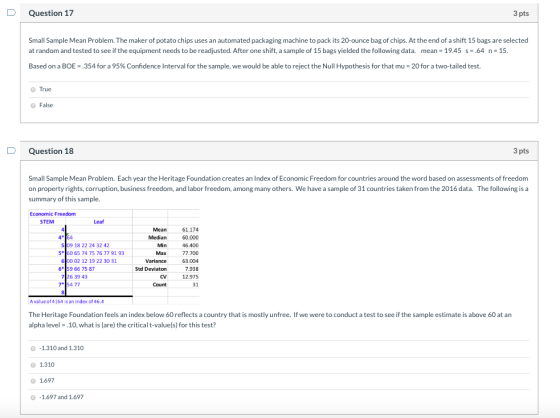Viewport: 560px width, 418px height.
Task: Click the 3 pts label on Question 18
Action: pyautogui.click(x=521, y=151)
